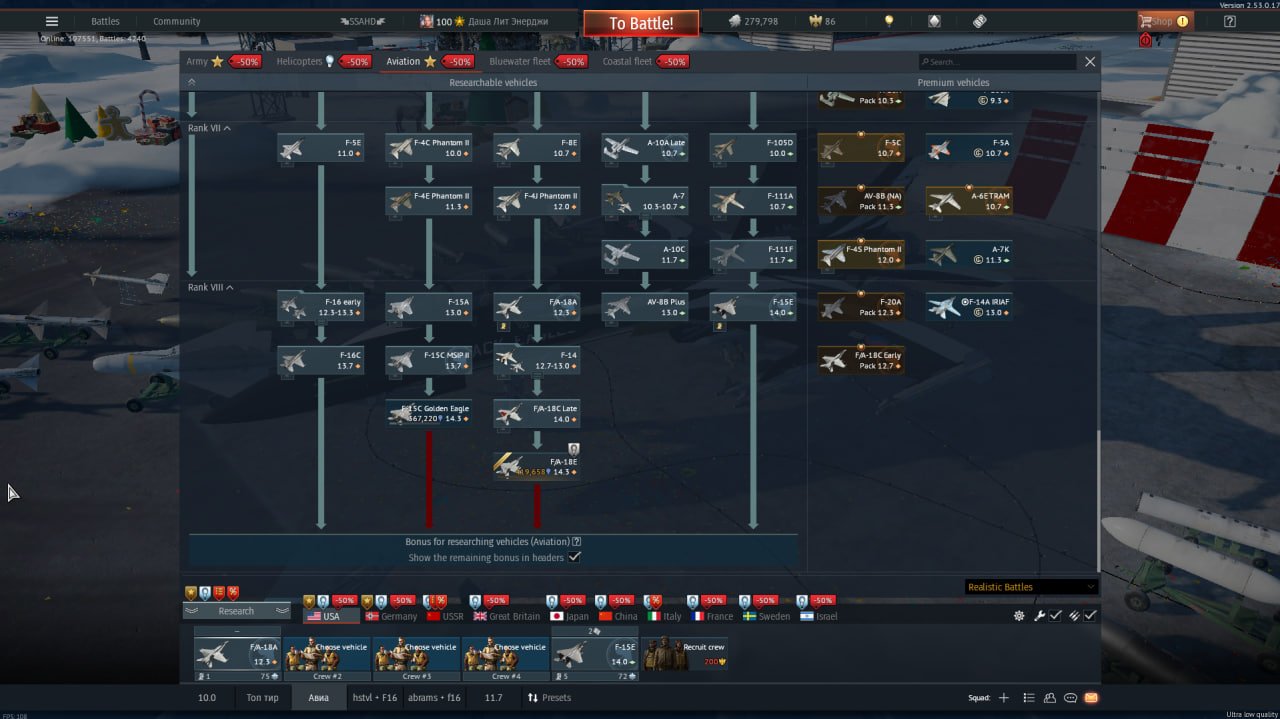
Task: Open the hamburger main menu
Action: click(52, 21)
